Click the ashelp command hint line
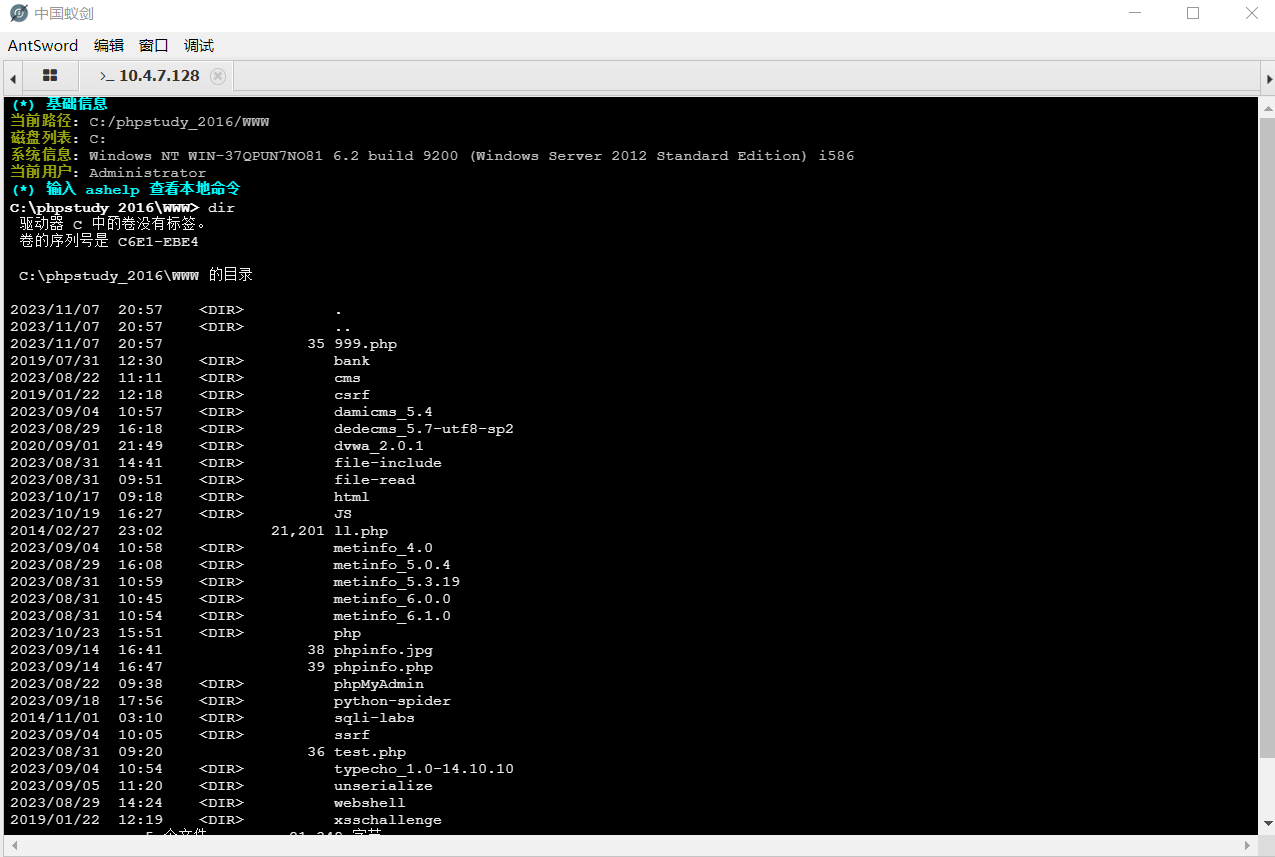Image resolution: width=1275 pixels, height=857 pixels. [x=125, y=190]
